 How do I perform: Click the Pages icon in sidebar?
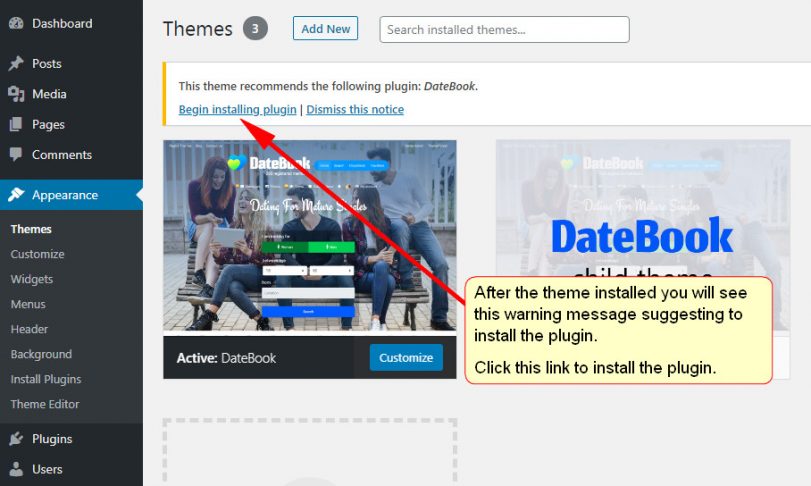[16, 124]
